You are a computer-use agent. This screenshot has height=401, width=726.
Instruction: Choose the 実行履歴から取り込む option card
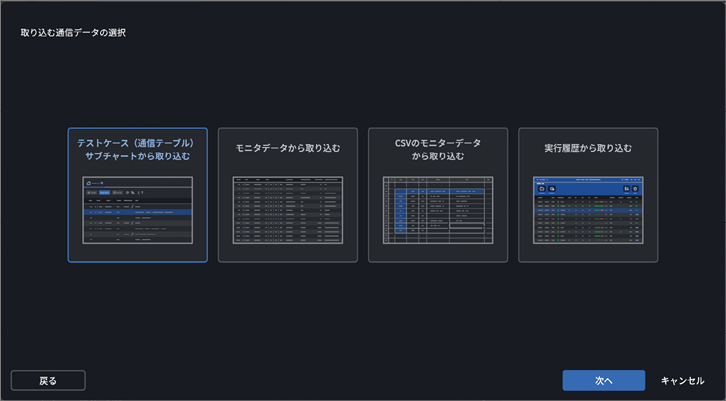tap(588, 195)
